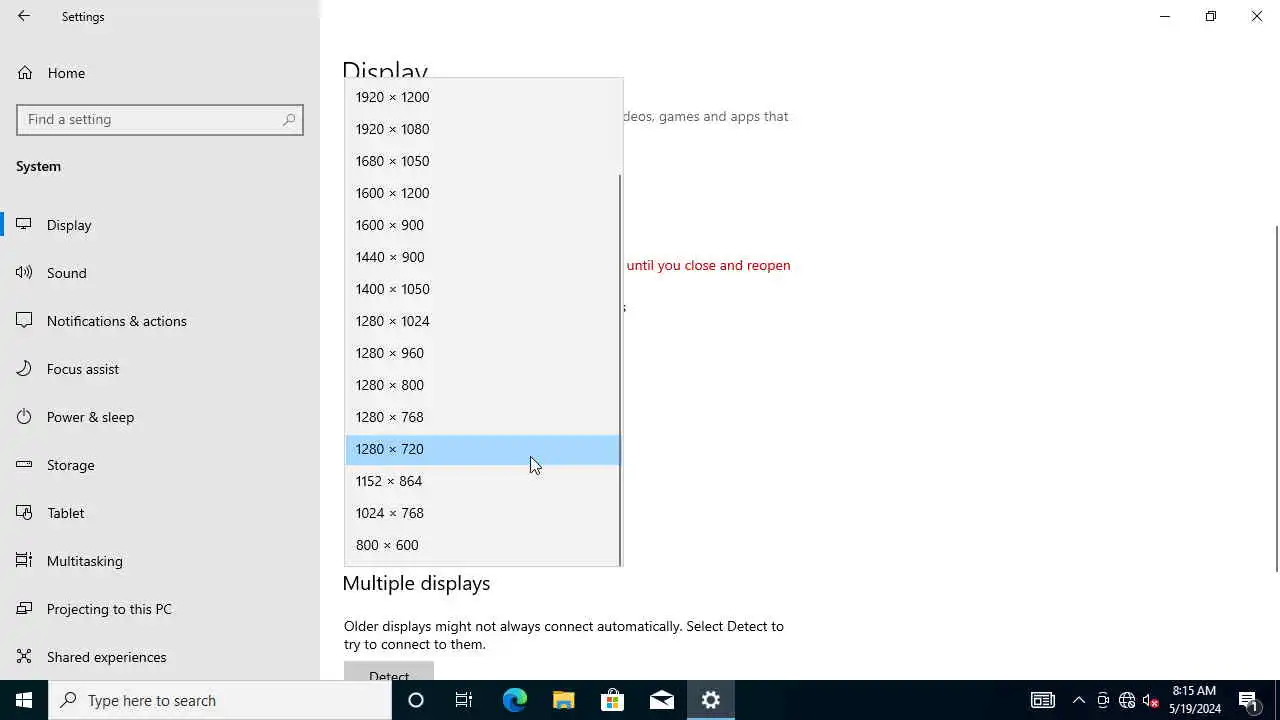
Task: Pick 1024 × 768 resolution
Action: click(483, 513)
